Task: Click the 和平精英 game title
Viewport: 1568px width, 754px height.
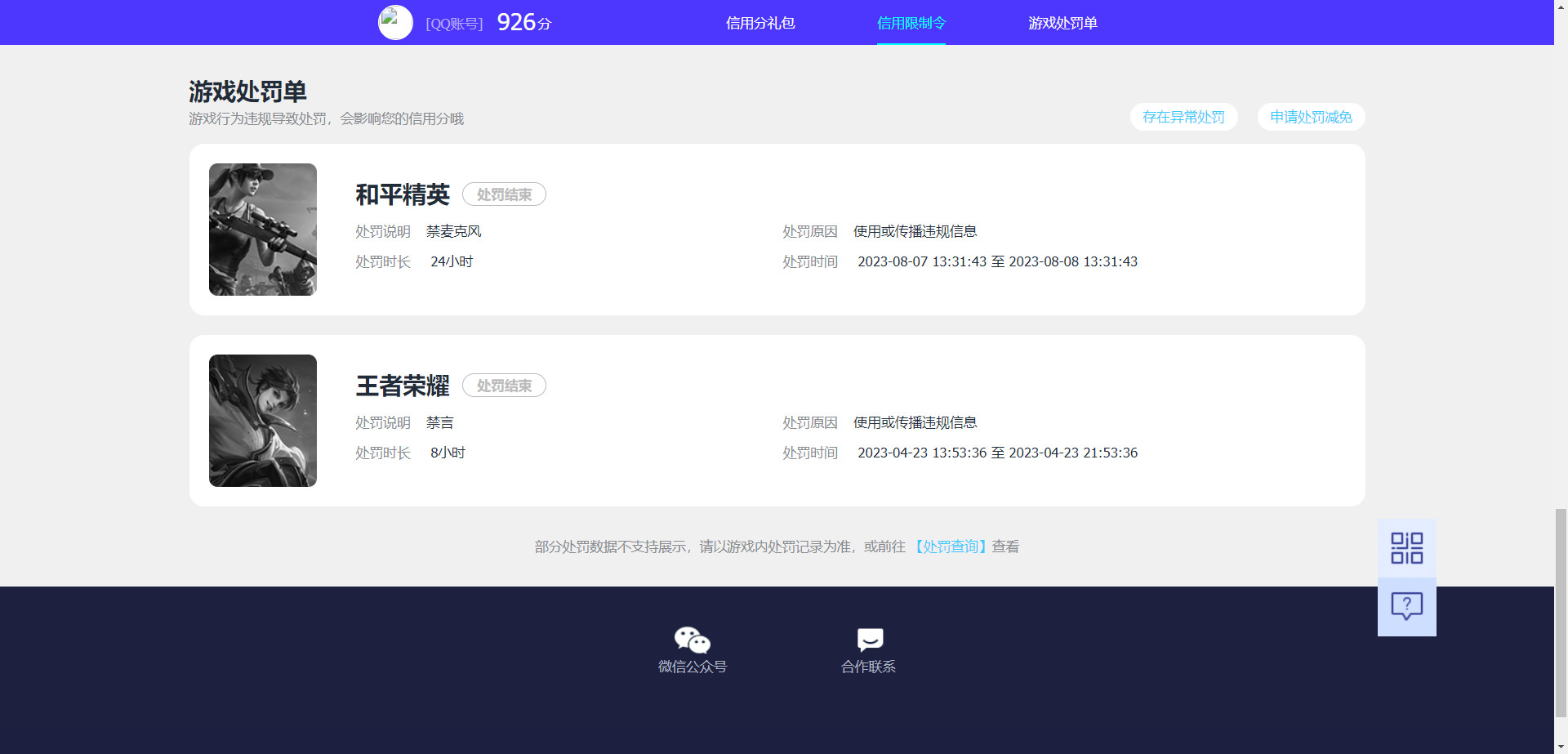Action: click(x=403, y=194)
